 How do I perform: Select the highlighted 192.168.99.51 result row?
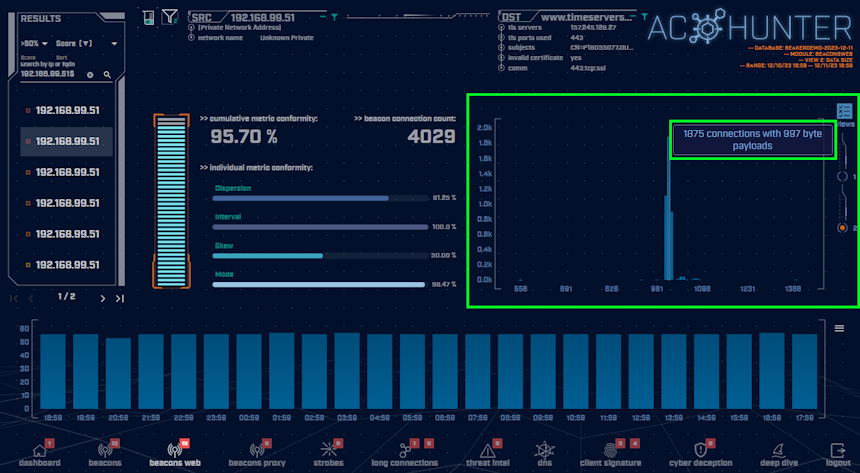[x=66, y=142]
